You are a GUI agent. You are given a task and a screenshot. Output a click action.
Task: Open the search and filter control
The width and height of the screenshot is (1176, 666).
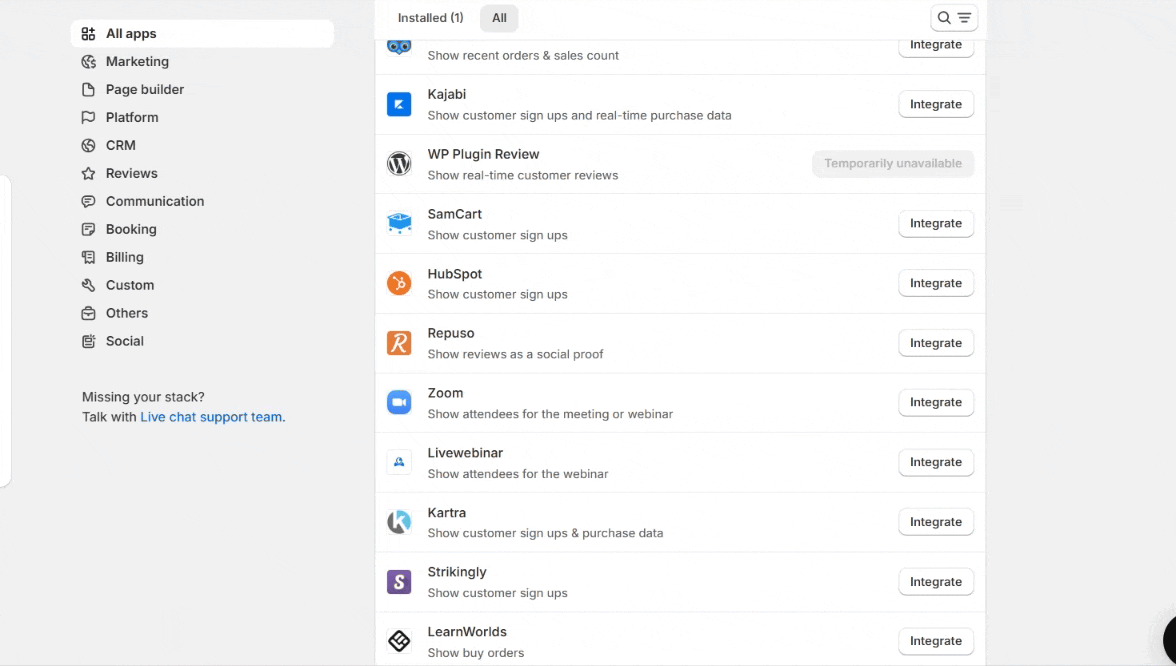953,18
